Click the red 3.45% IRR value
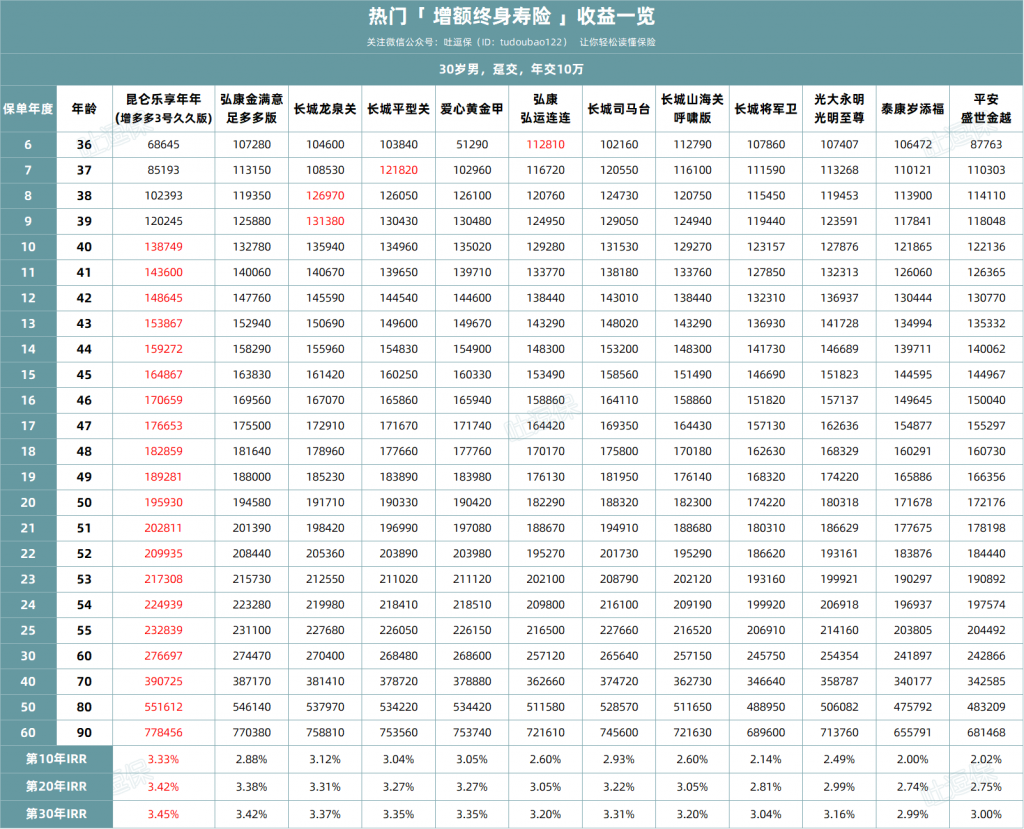The width and height of the screenshot is (1024, 829). pos(163,814)
